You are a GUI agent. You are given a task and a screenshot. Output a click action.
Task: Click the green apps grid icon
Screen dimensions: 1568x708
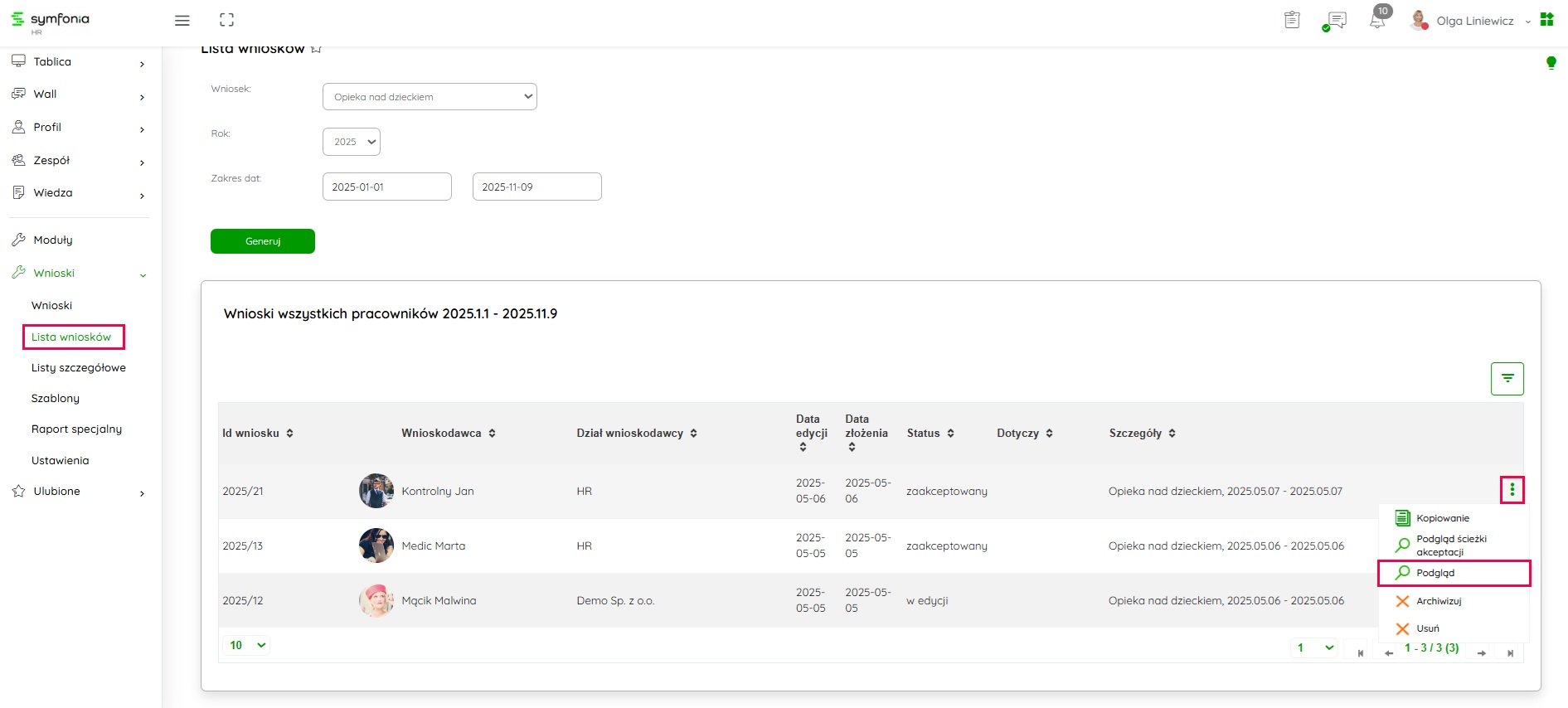click(x=1546, y=20)
